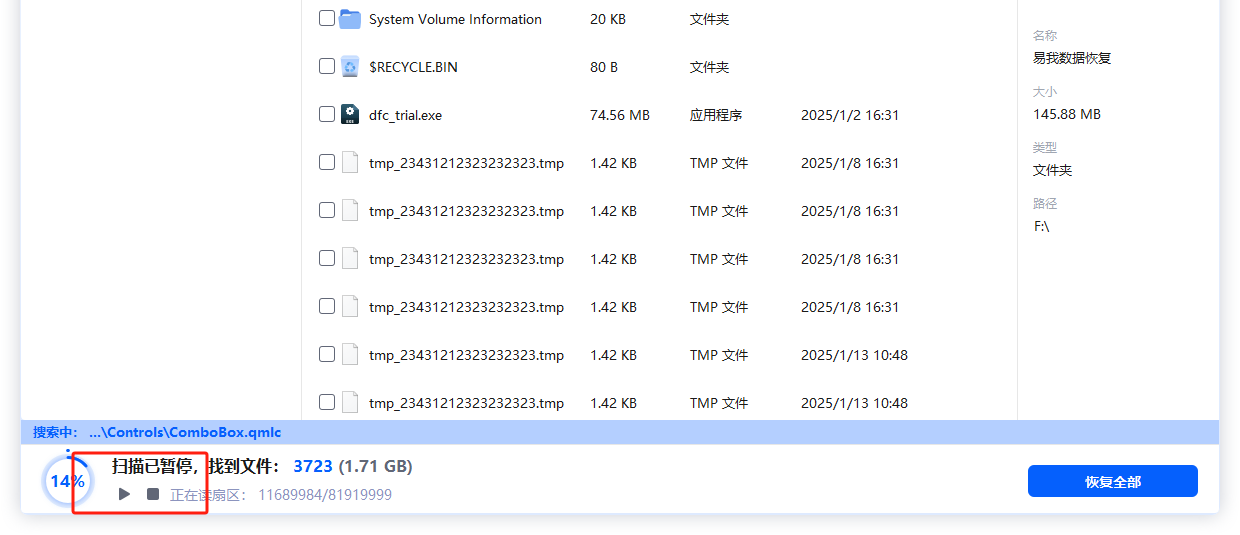
Task: Click the F:\ path in details panel
Action: point(1041,226)
